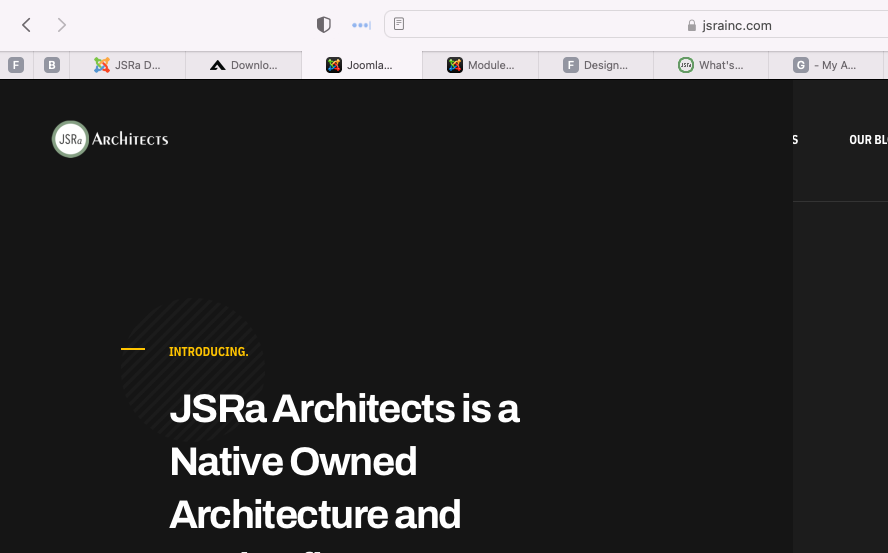Switch to the 'Module...' tab
The image size is (888, 553).
pos(480,65)
